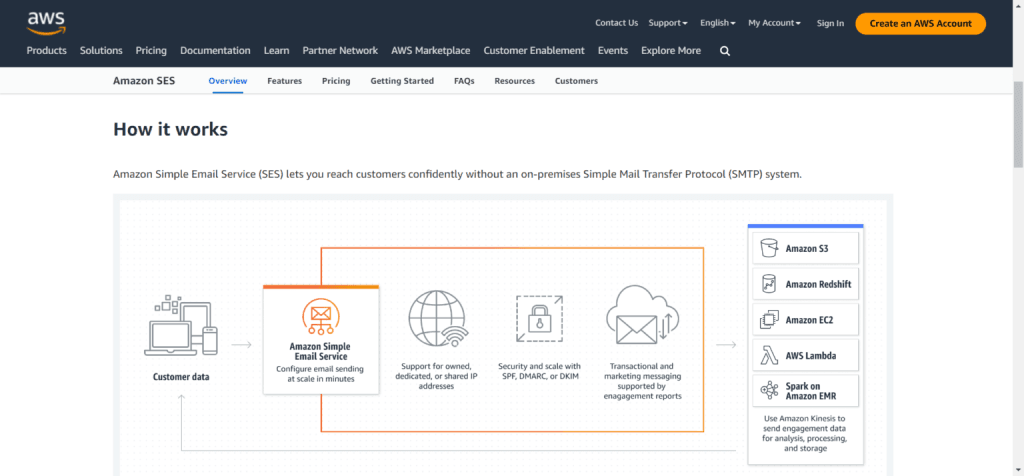Click the Sign In link

tap(830, 23)
